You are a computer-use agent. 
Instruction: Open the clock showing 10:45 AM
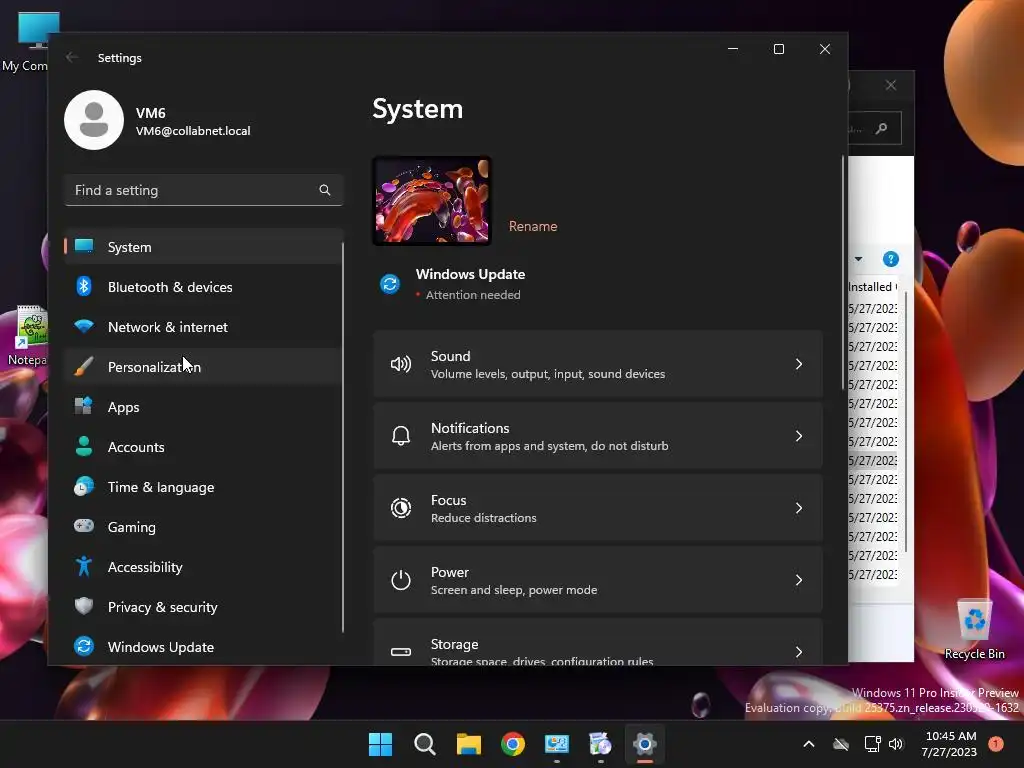point(950,744)
